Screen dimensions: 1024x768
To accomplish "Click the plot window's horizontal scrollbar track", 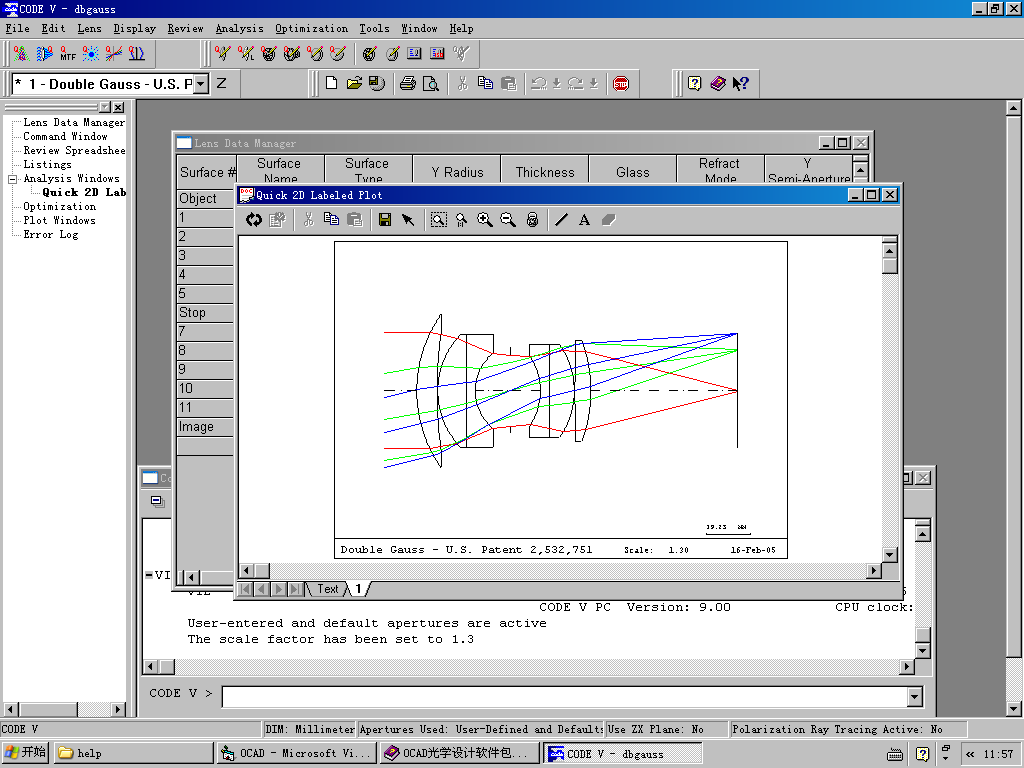I will (x=560, y=571).
